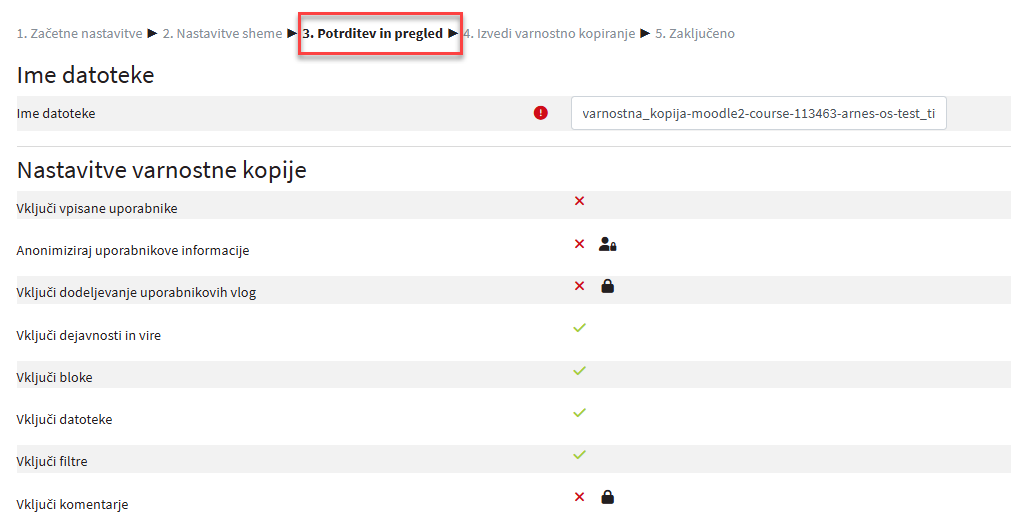Viewport: 1011px width, 524px height.
Task: Click green checkmark beside Vključi datoteke
Action: pyautogui.click(x=579, y=412)
